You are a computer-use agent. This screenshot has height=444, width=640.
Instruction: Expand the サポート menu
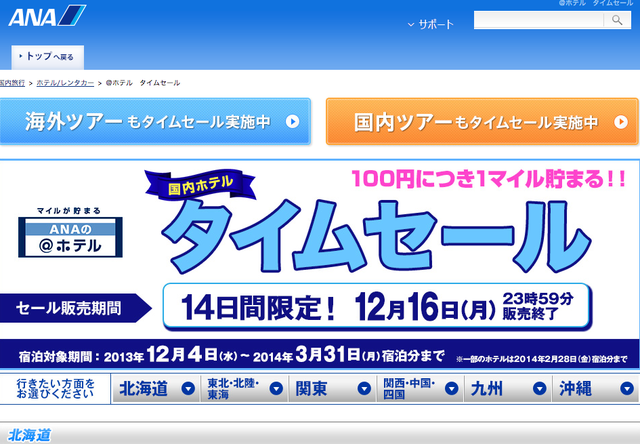(431, 24)
